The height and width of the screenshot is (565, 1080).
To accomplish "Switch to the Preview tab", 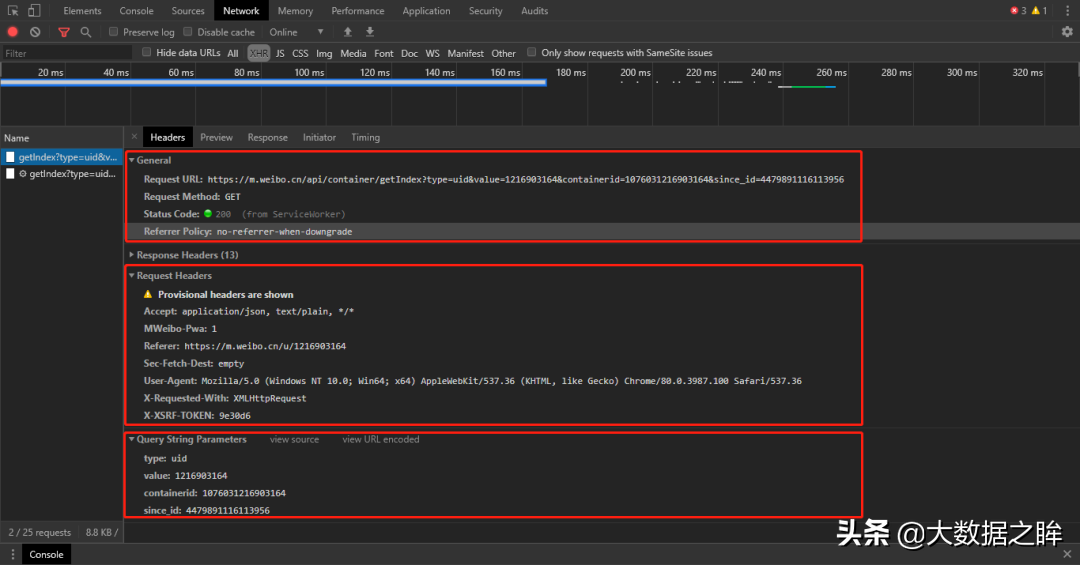I will tap(216, 137).
